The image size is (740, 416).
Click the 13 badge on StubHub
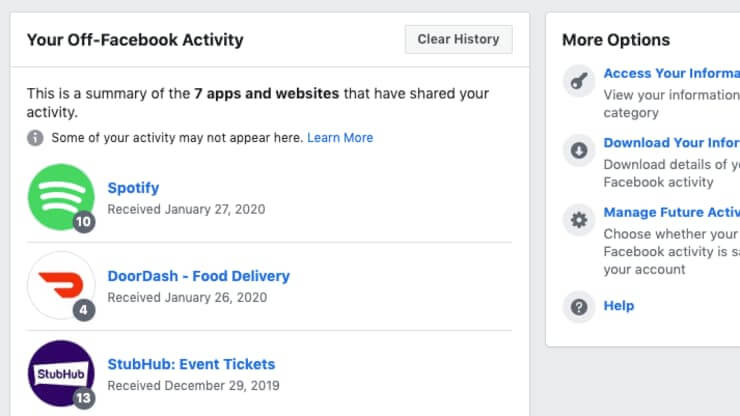[84, 398]
